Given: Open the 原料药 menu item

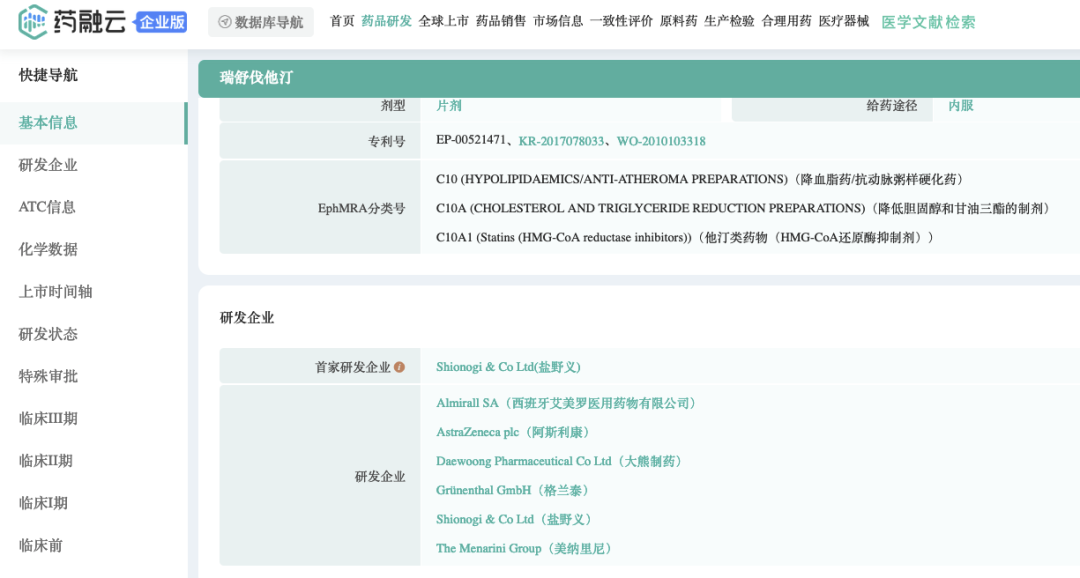Looking at the screenshot, I should (x=678, y=21).
